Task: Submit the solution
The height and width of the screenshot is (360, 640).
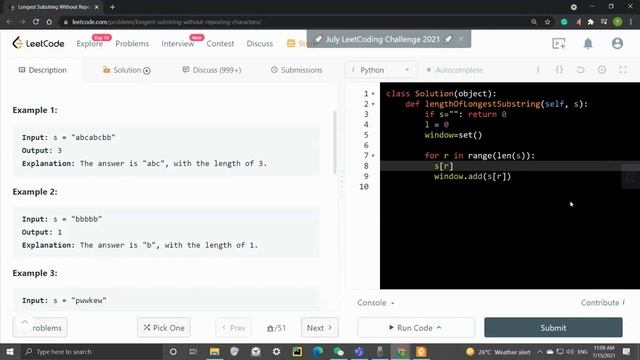Action: click(553, 327)
